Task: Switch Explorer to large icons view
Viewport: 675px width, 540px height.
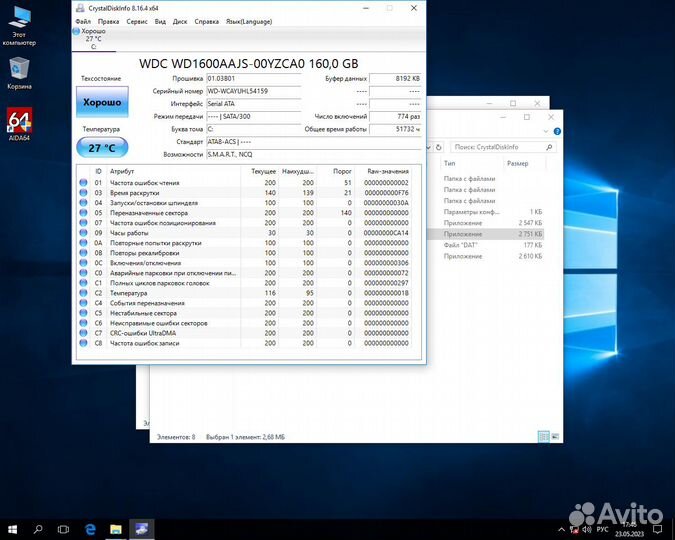Action: point(555,437)
